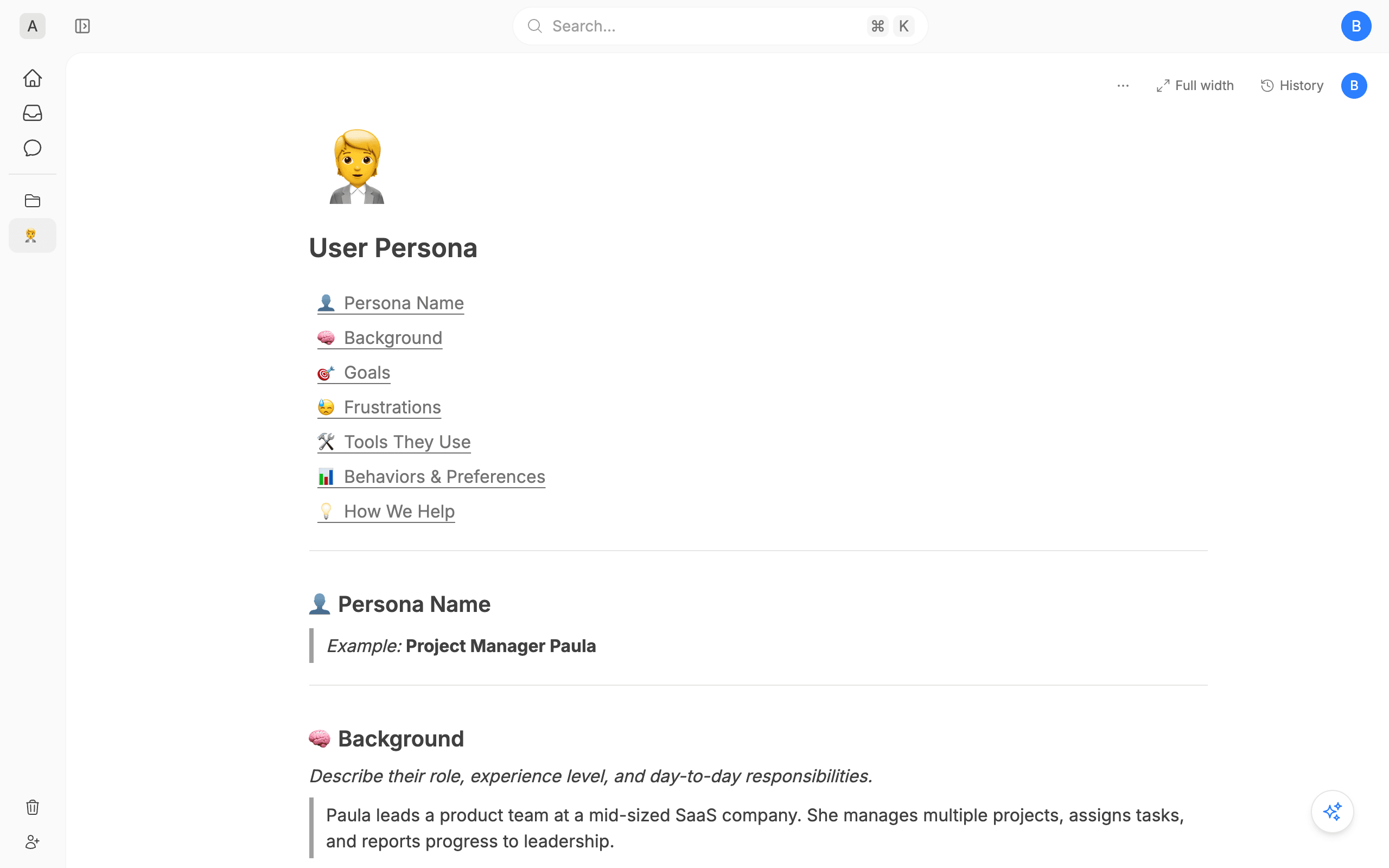
Task: Open page History
Action: (1291, 86)
